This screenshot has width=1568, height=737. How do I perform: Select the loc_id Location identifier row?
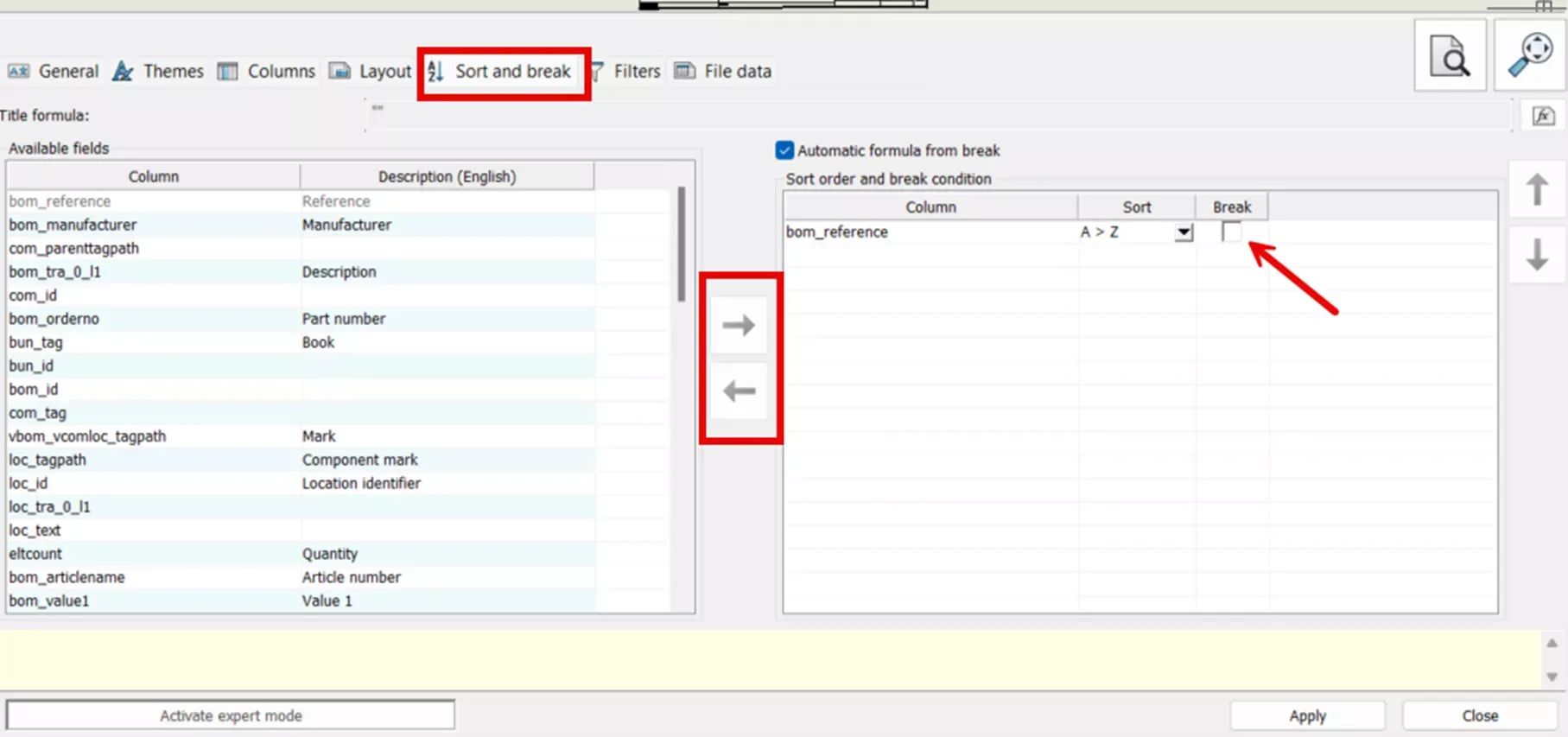pyautogui.click(x=301, y=483)
